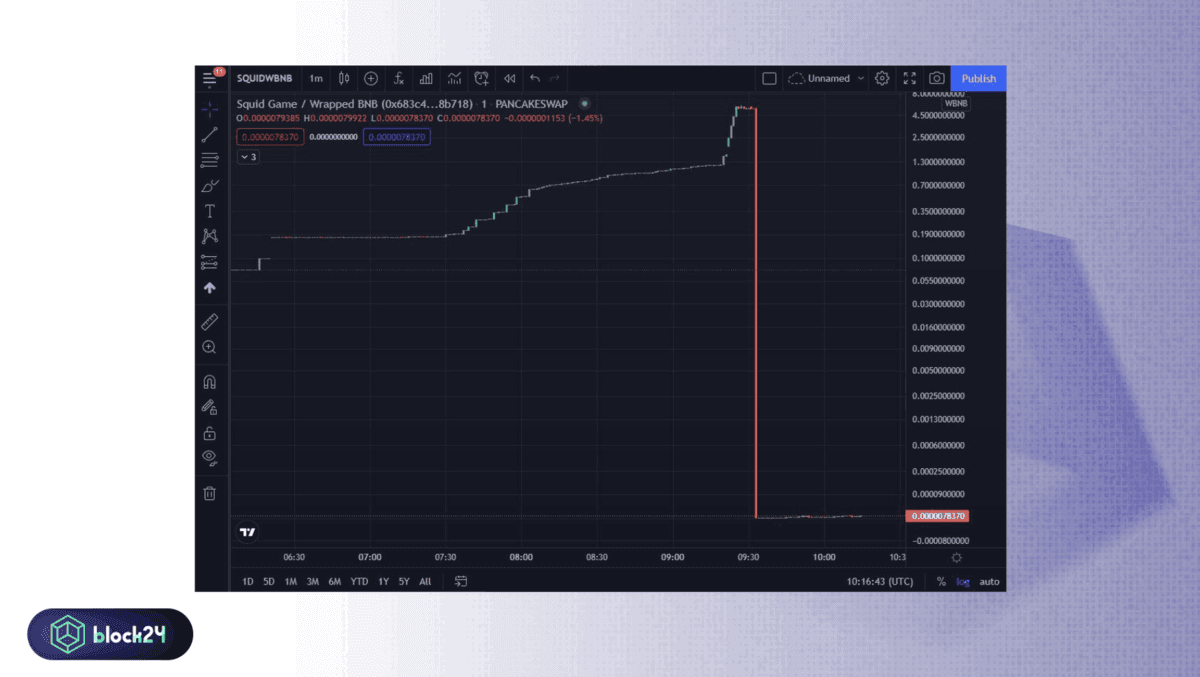Enter fullscreen mode
This screenshot has width=1200, height=677.
pyautogui.click(x=909, y=78)
